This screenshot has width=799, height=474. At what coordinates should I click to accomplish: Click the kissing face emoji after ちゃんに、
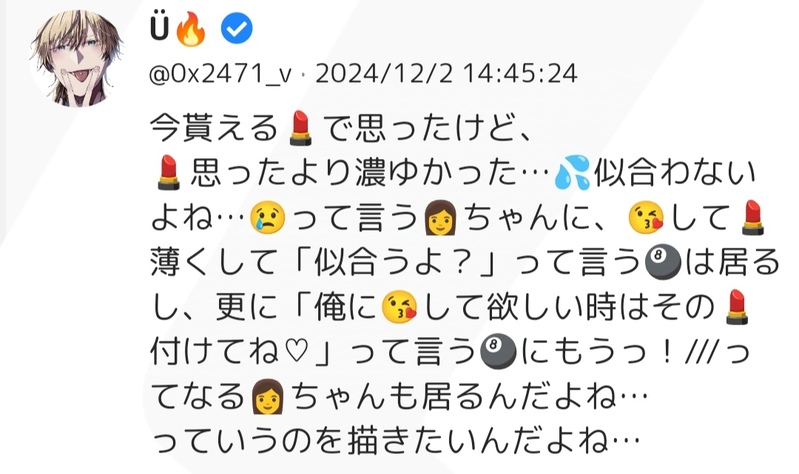pos(646,218)
